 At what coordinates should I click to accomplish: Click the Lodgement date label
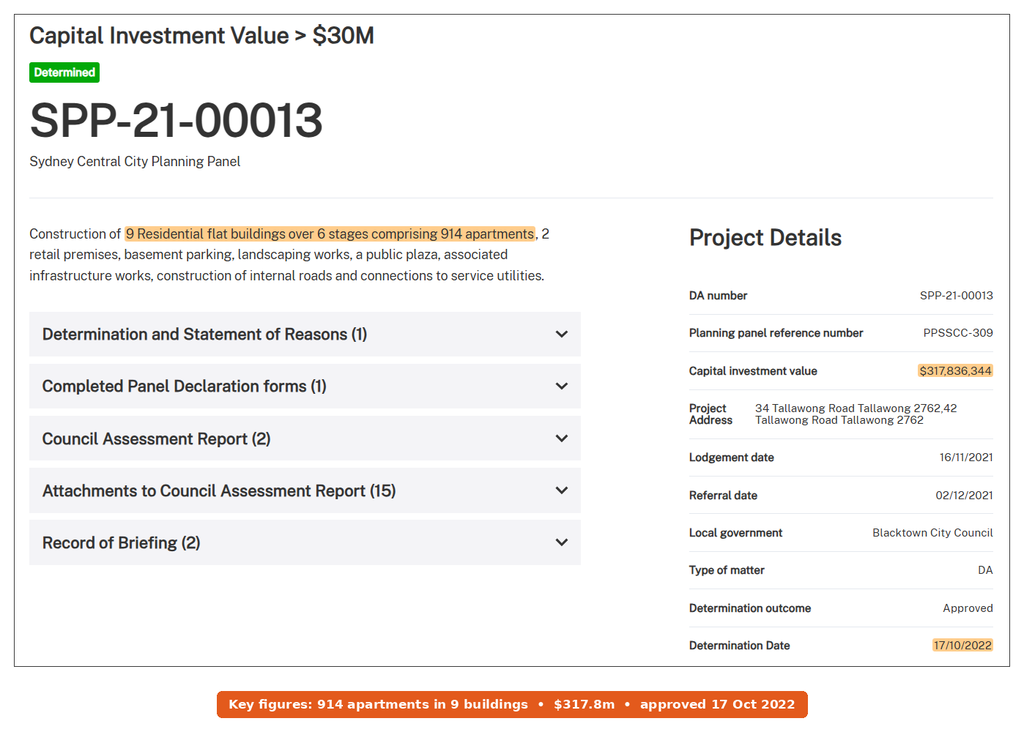(731, 458)
